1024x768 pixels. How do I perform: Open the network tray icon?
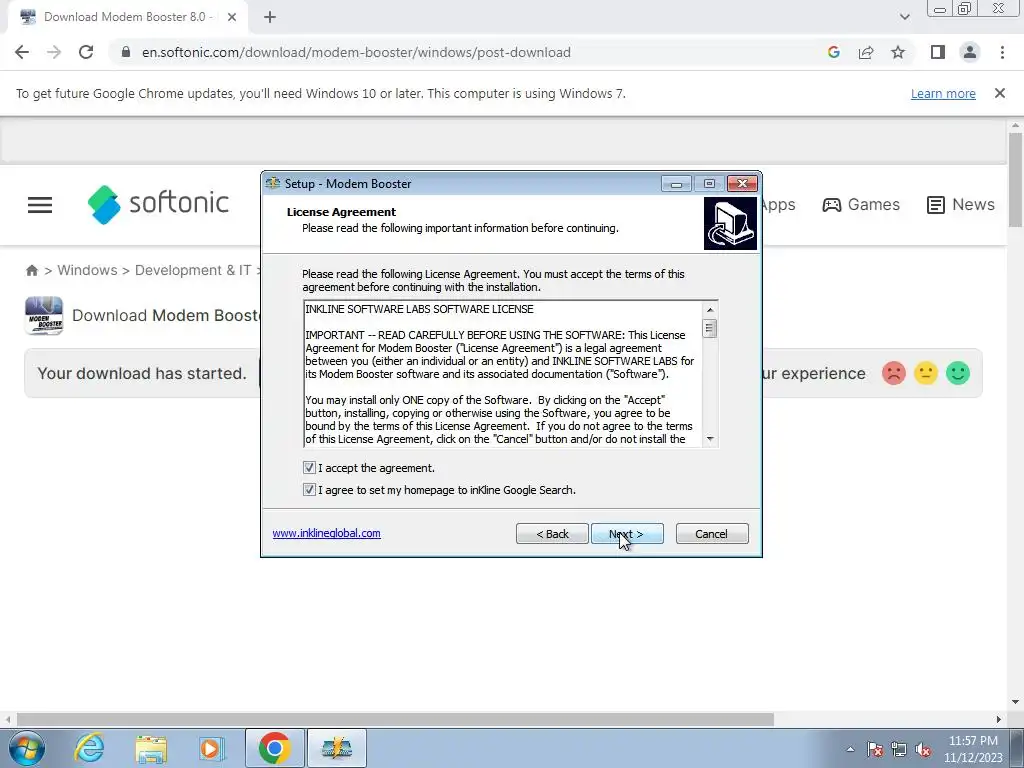tap(899, 749)
